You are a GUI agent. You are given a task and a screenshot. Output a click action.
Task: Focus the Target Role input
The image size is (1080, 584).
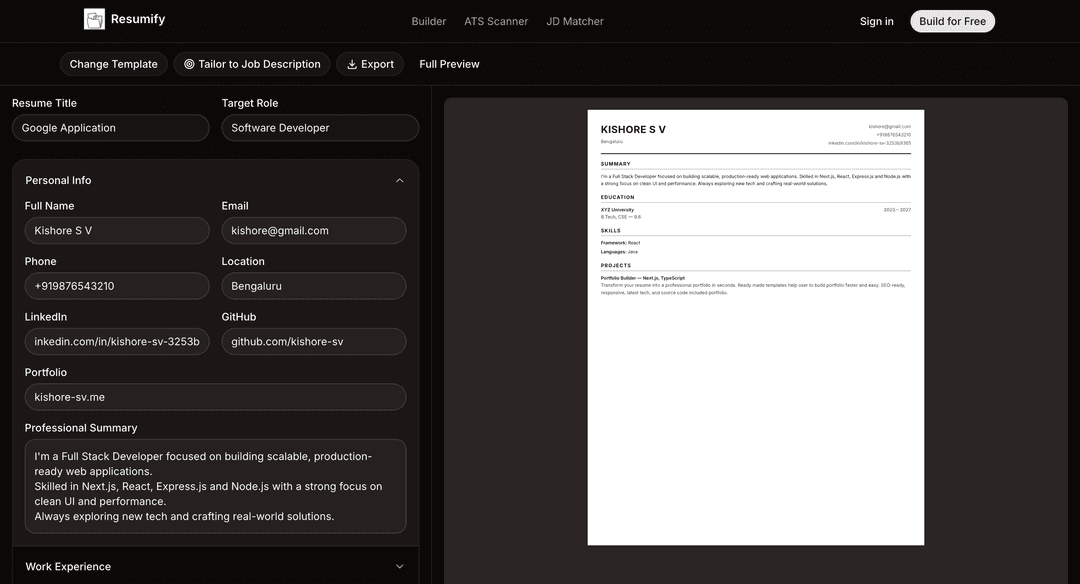[320, 128]
